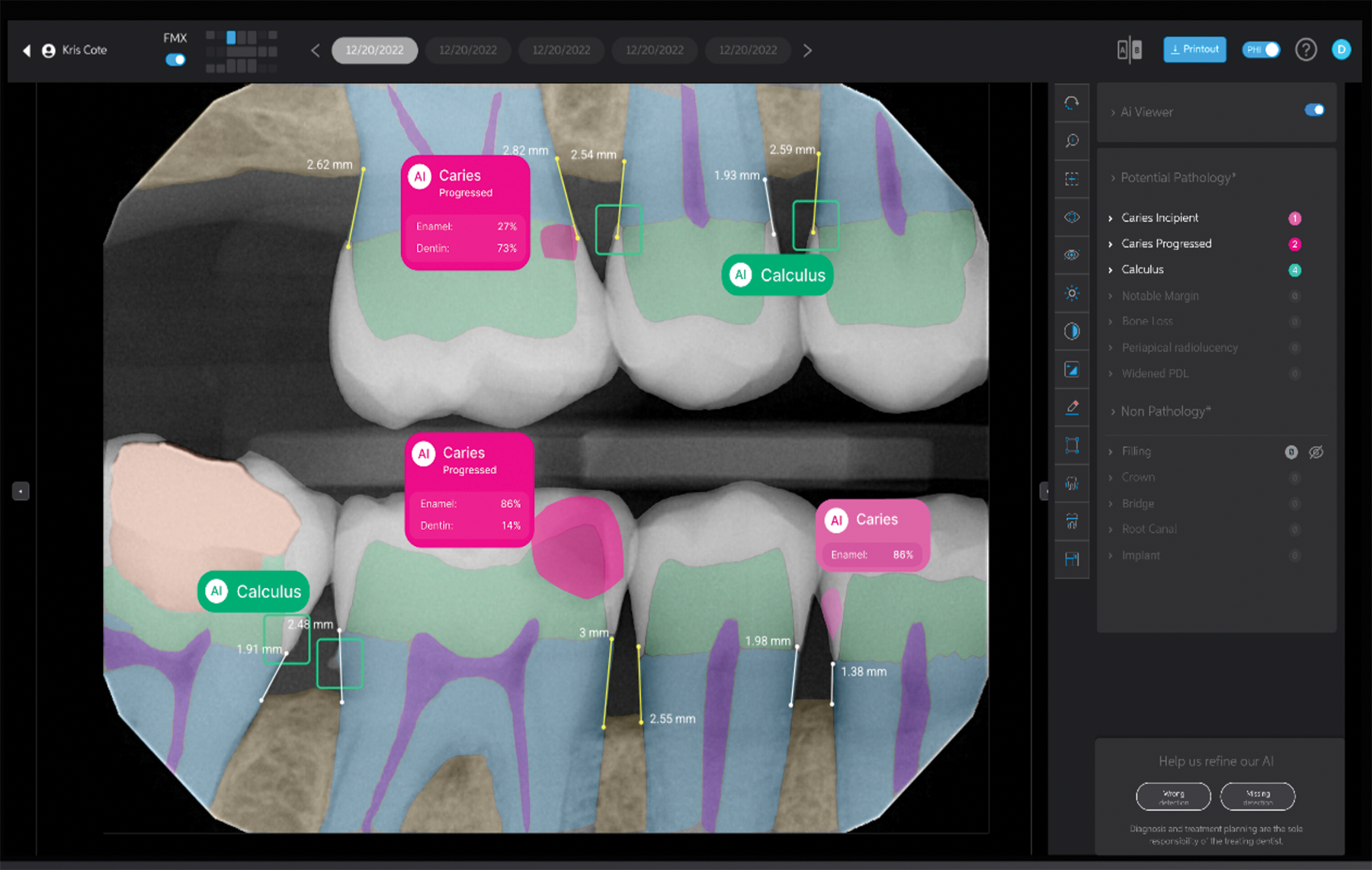Select the zoom magnifier tool
The image size is (1372, 870).
1072,141
